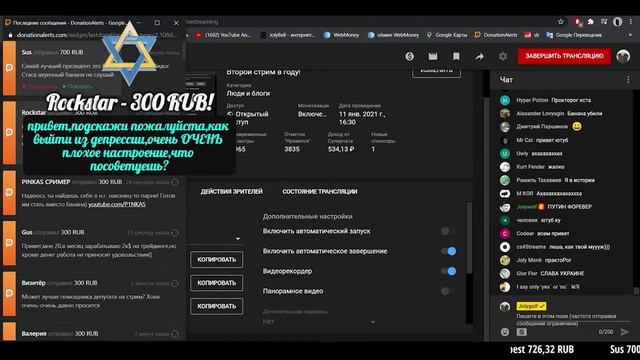Bookmark page with Chrome star icon
This screenshot has height=360, width=640.
coord(561,22)
